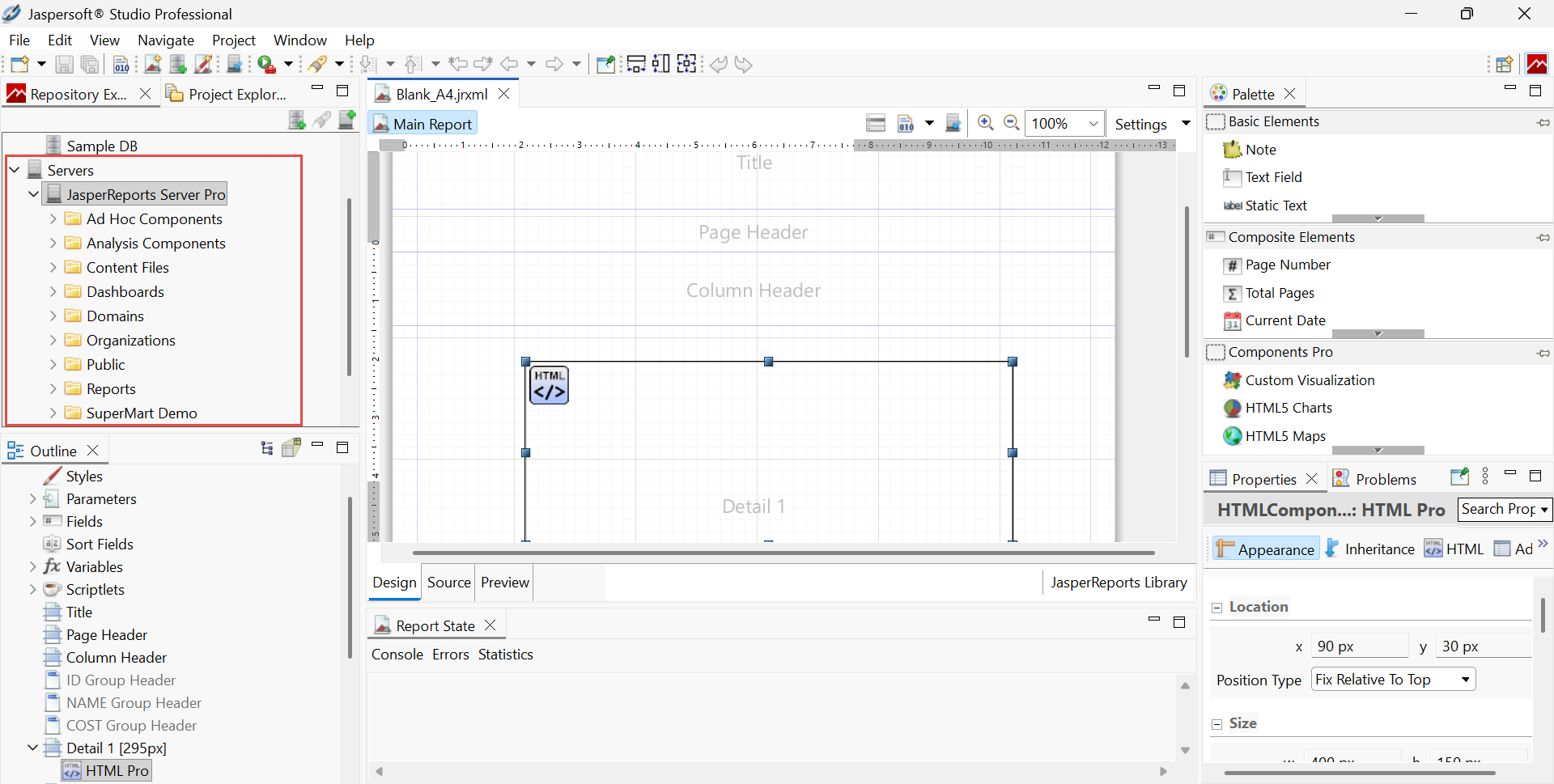Select the HTML properties tab
1554x784 pixels.
pyautogui.click(x=1454, y=549)
